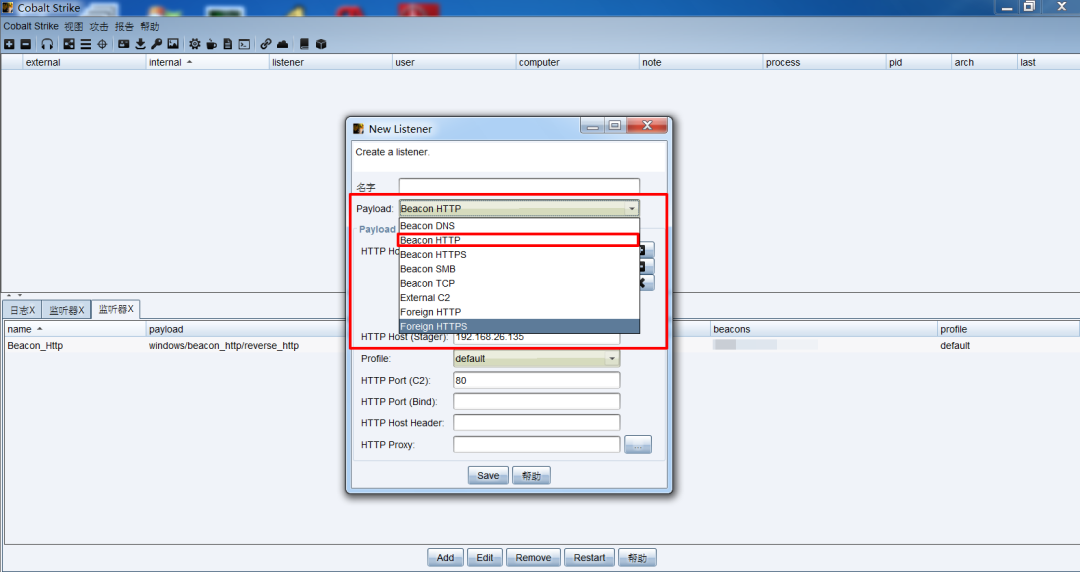
Task: Click the Restart listener button
Action: 590,558
